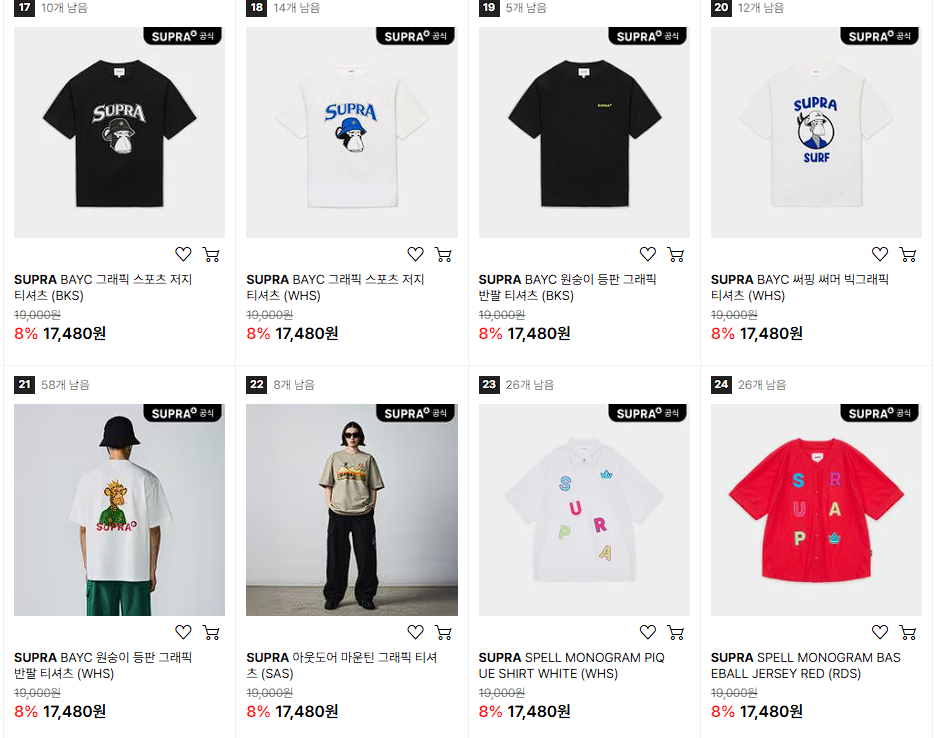Click heart icon for SPELL MONOGRAM PIQUE SHIRT
The height and width of the screenshot is (738, 935).
(x=648, y=632)
